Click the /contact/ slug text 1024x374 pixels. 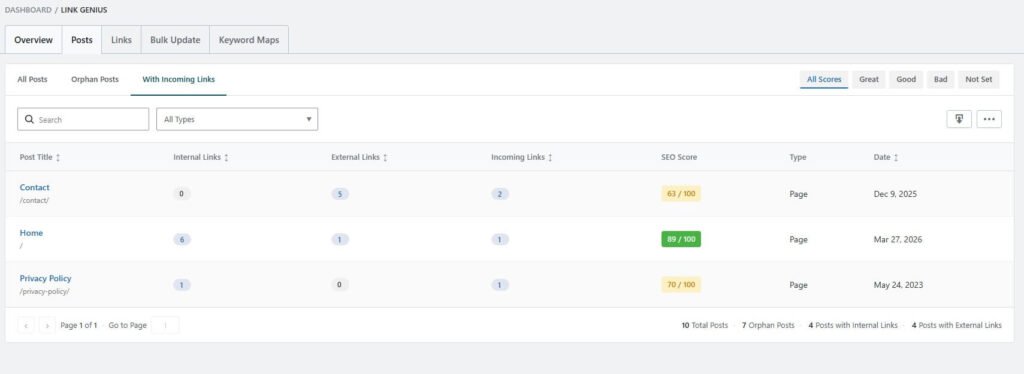click(x=35, y=200)
